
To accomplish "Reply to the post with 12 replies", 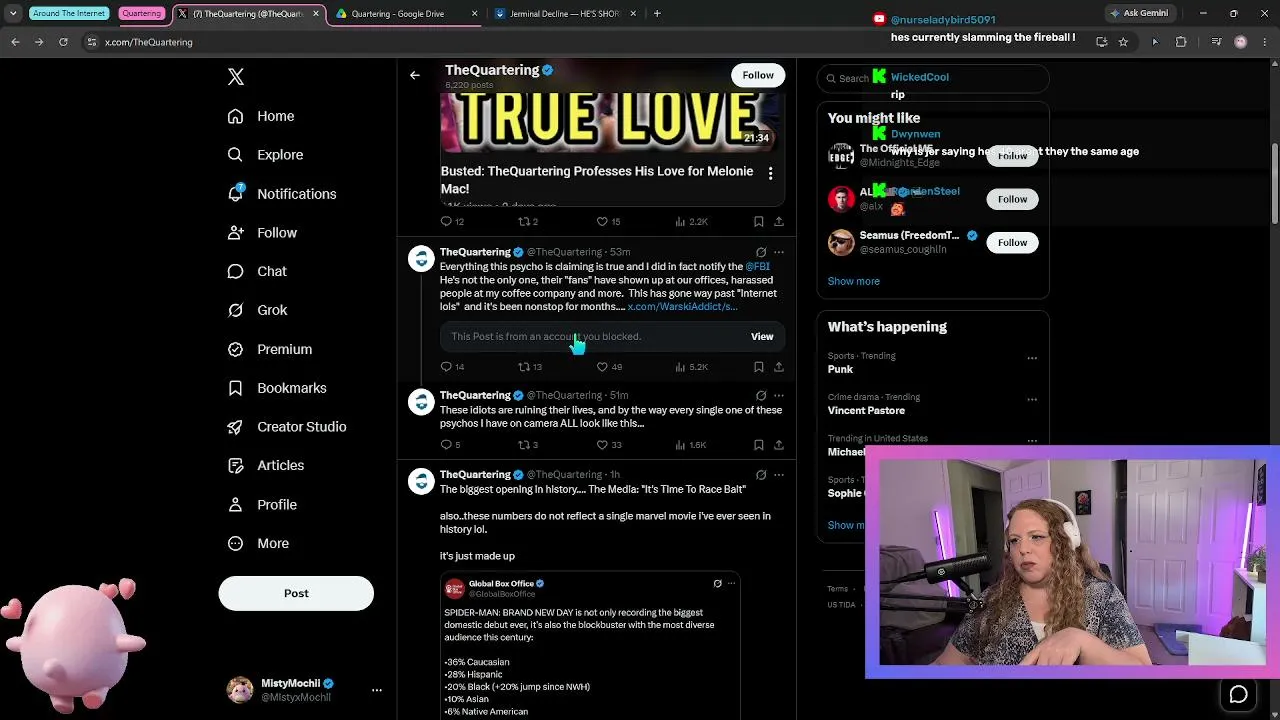I will coord(452,222).
